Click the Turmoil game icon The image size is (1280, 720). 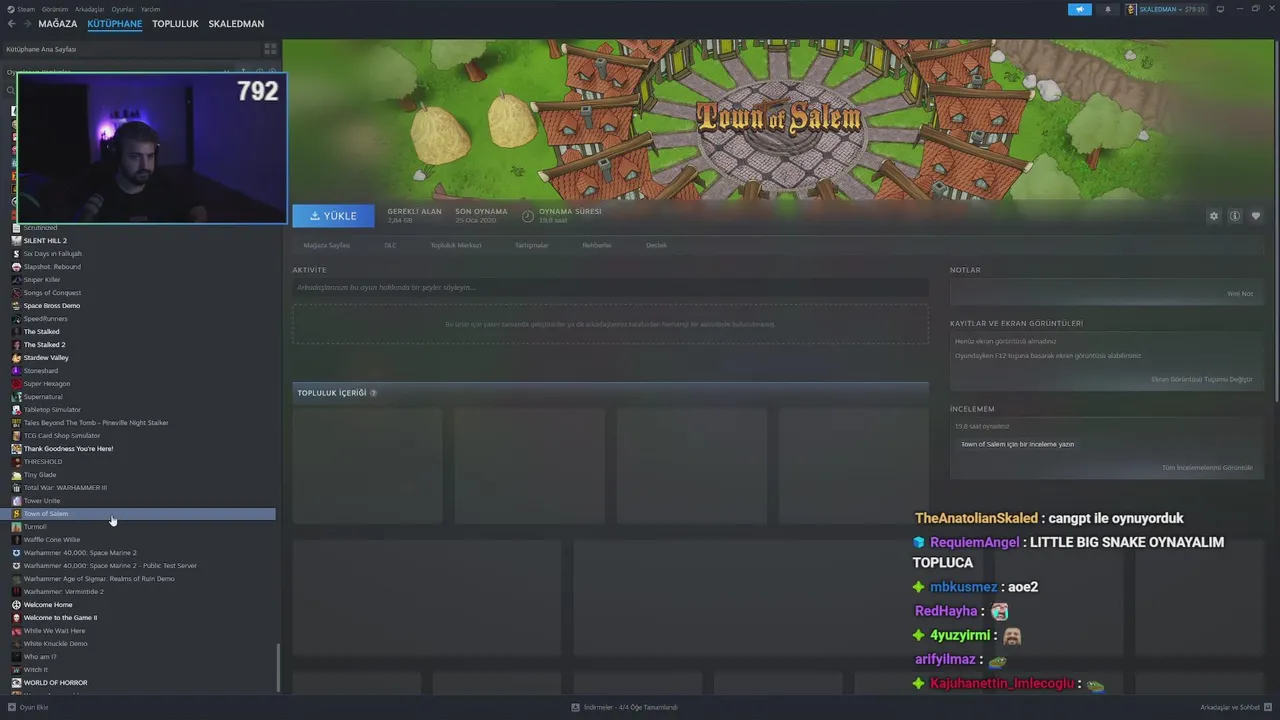(x=16, y=527)
